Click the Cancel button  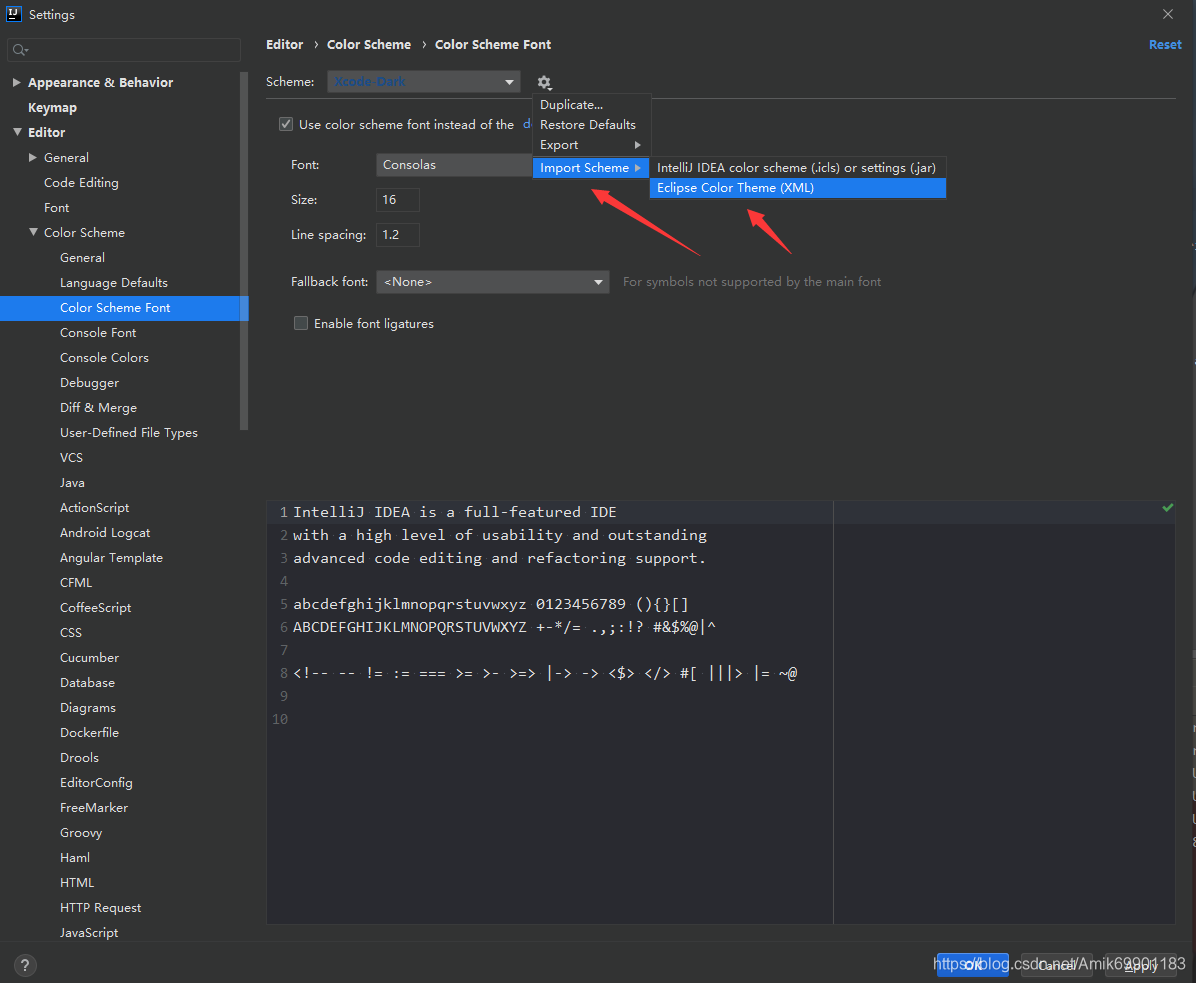[x=1056, y=965]
